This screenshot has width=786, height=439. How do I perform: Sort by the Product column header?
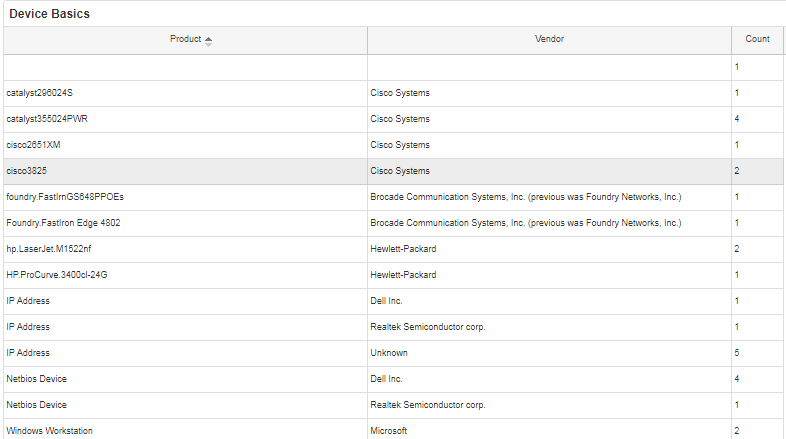coord(185,39)
